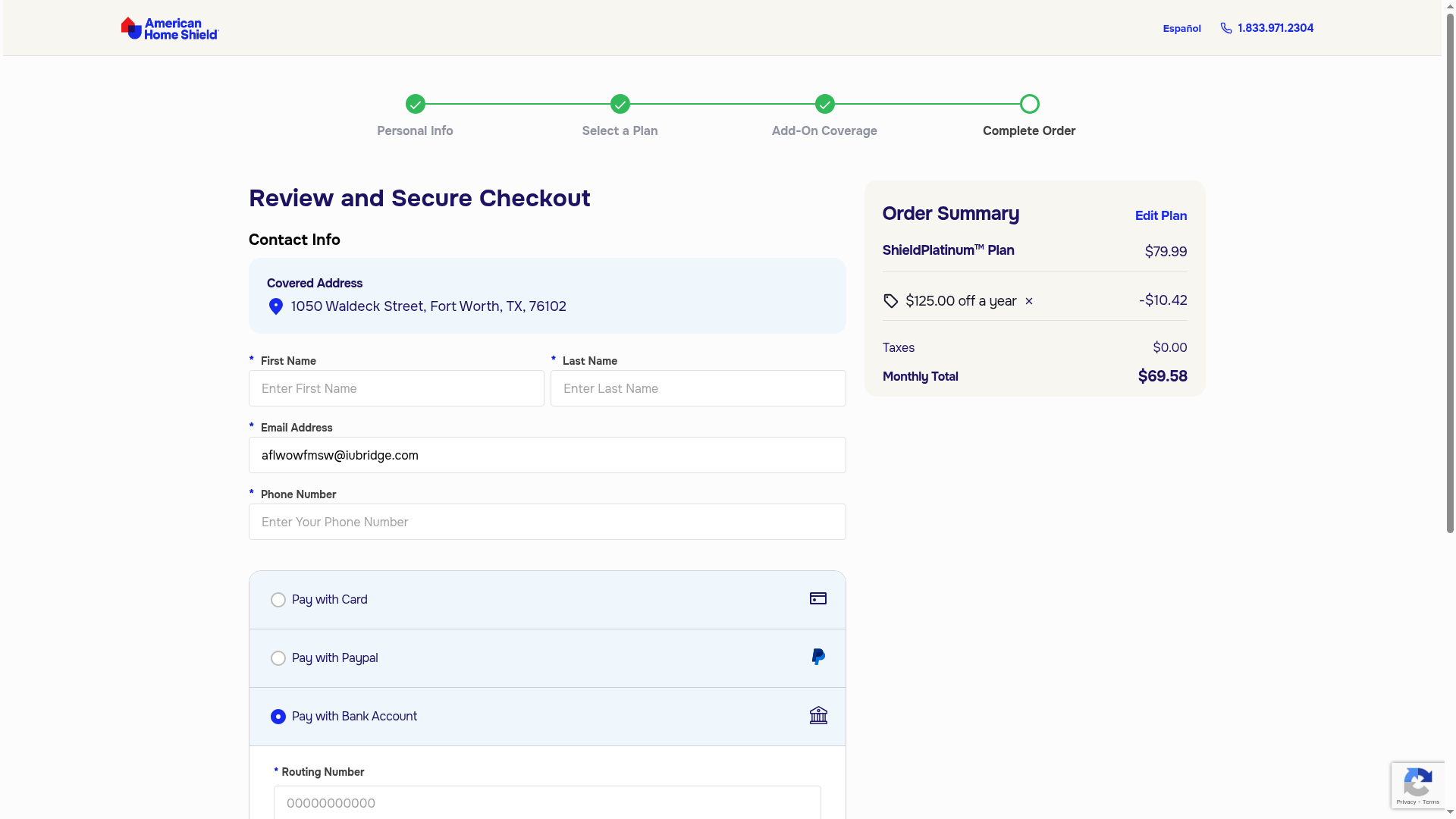Select Pay with Card radio button
The image size is (1456, 819).
(x=278, y=600)
